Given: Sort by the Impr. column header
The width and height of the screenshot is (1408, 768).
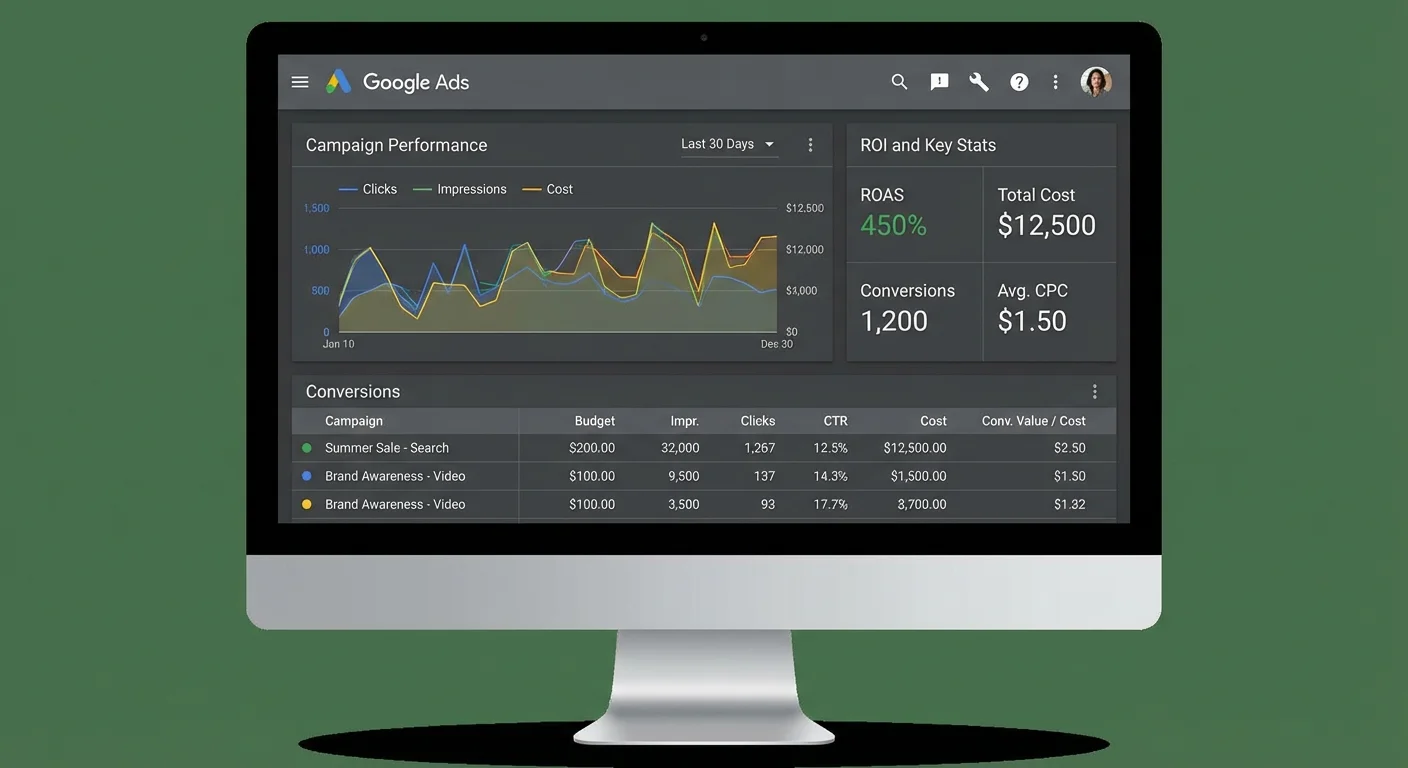Looking at the screenshot, I should (x=684, y=421).
